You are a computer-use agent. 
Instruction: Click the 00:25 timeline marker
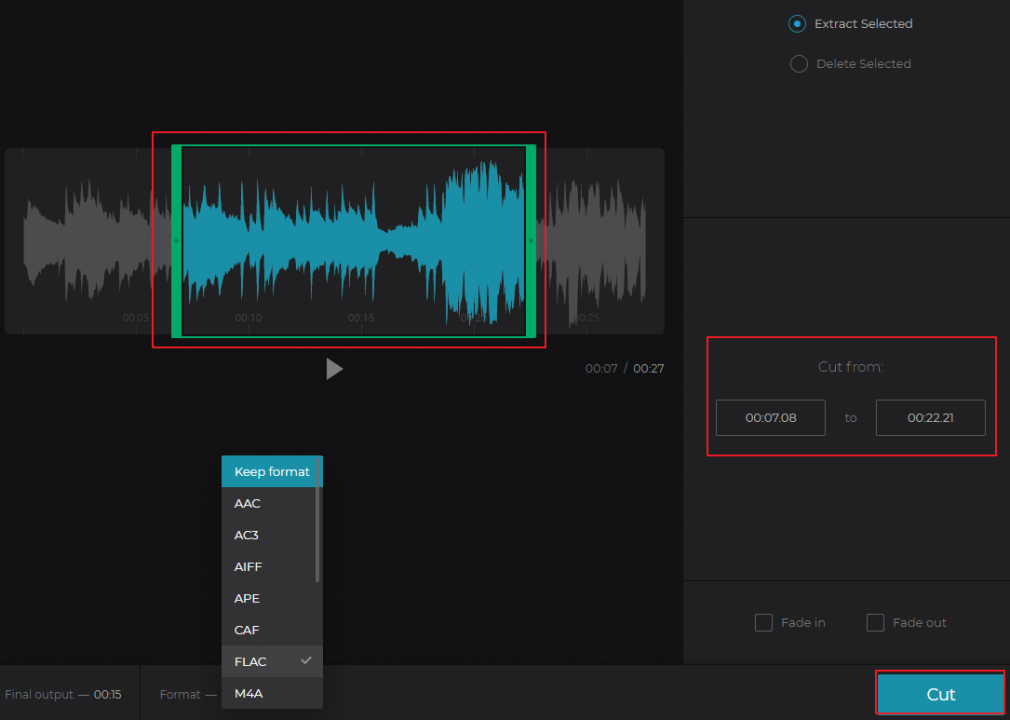[x=586, y=318]
